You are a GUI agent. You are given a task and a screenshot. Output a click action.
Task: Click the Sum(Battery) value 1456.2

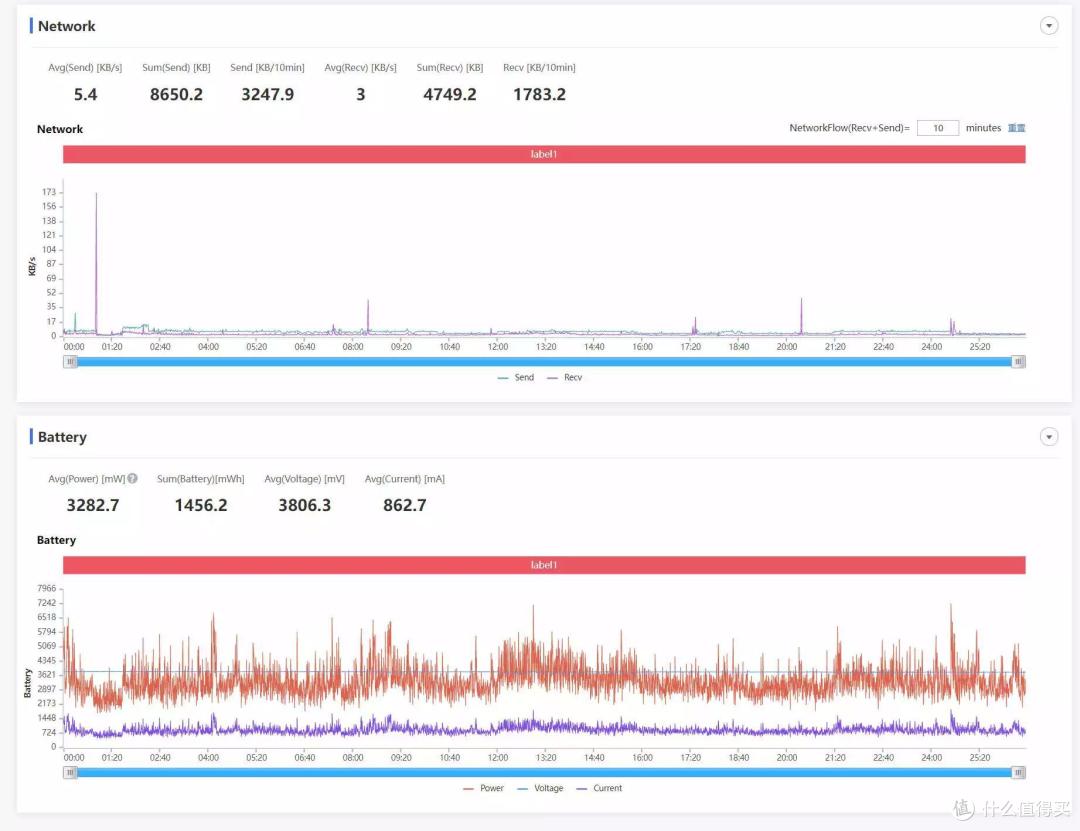pyautogui.click(x=201, y=505)
